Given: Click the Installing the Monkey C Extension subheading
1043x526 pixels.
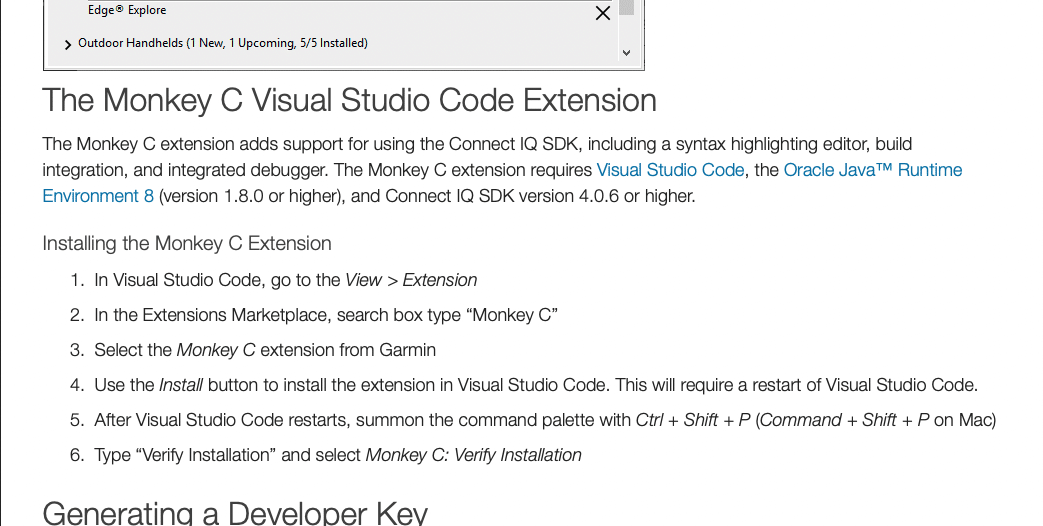Looking at the screenshot, I should (187, 243).
